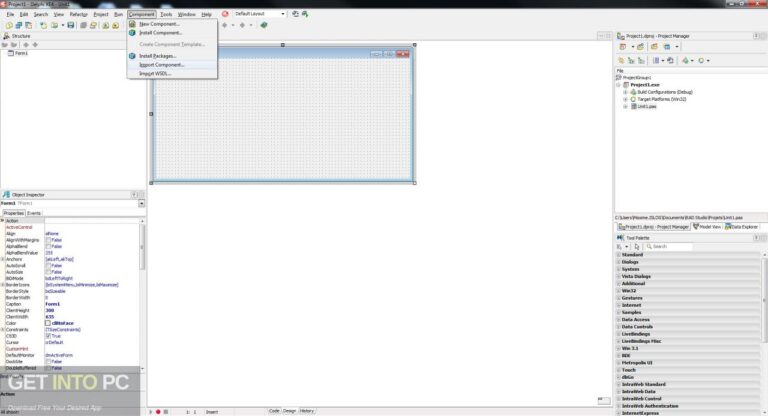Screen dimensions: 768x416
Task: Switch to the Data Explorer tab
Action: pyautogui.click(x=742, y=227)
